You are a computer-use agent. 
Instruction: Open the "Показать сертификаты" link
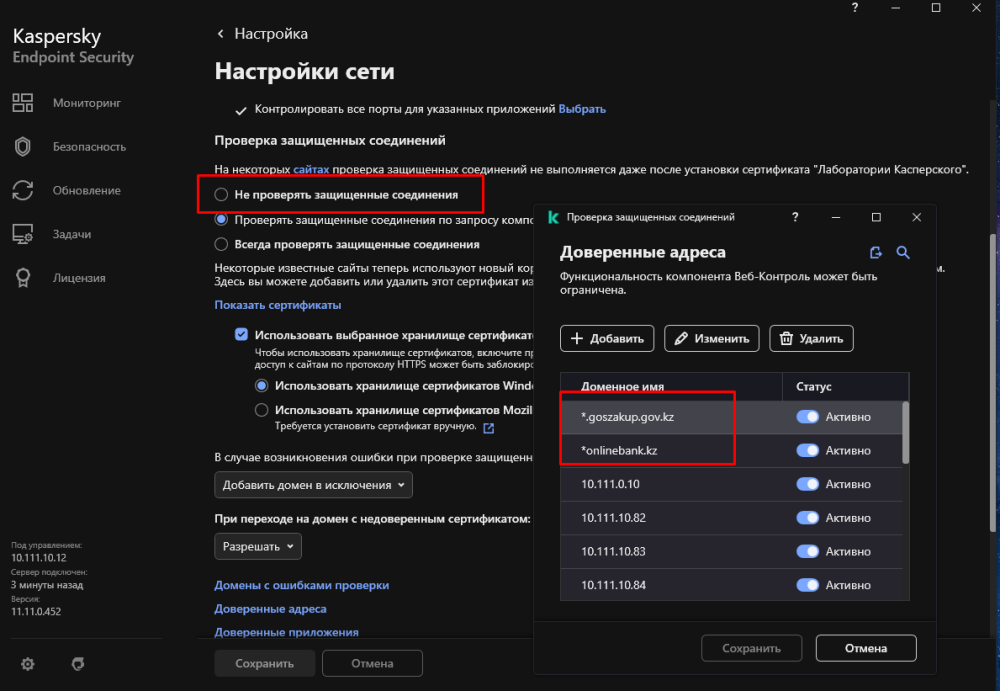pos(278,305)
